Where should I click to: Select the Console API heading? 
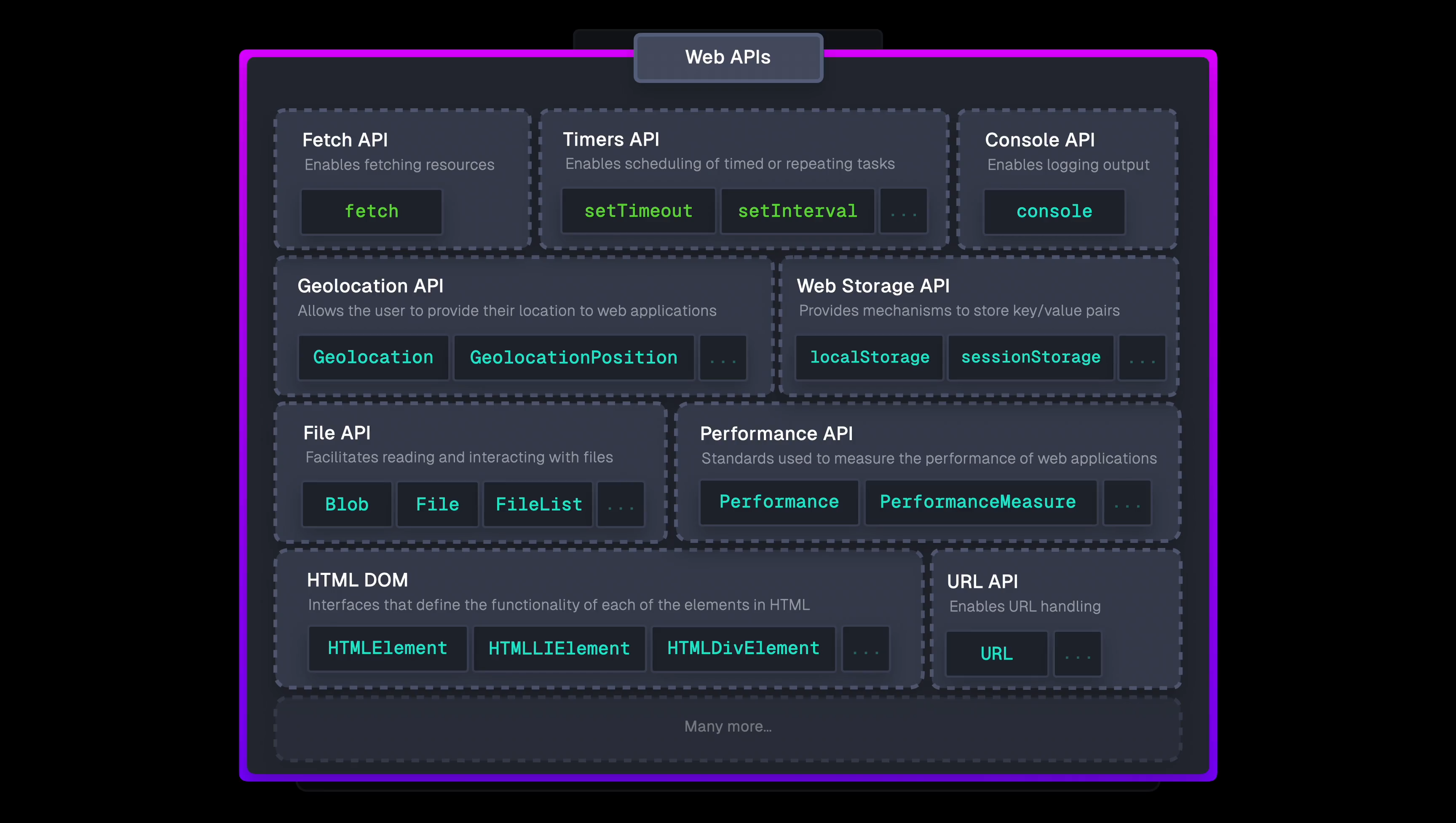coord(1039,139)
